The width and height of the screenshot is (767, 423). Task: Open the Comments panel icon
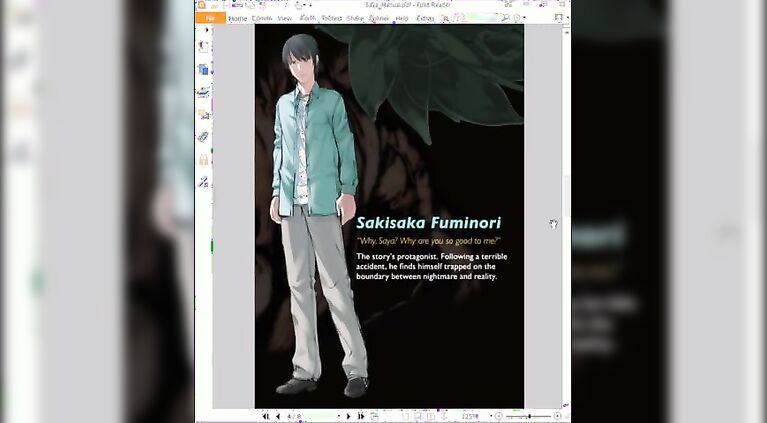pyautogui.click(x=203, y=114)
